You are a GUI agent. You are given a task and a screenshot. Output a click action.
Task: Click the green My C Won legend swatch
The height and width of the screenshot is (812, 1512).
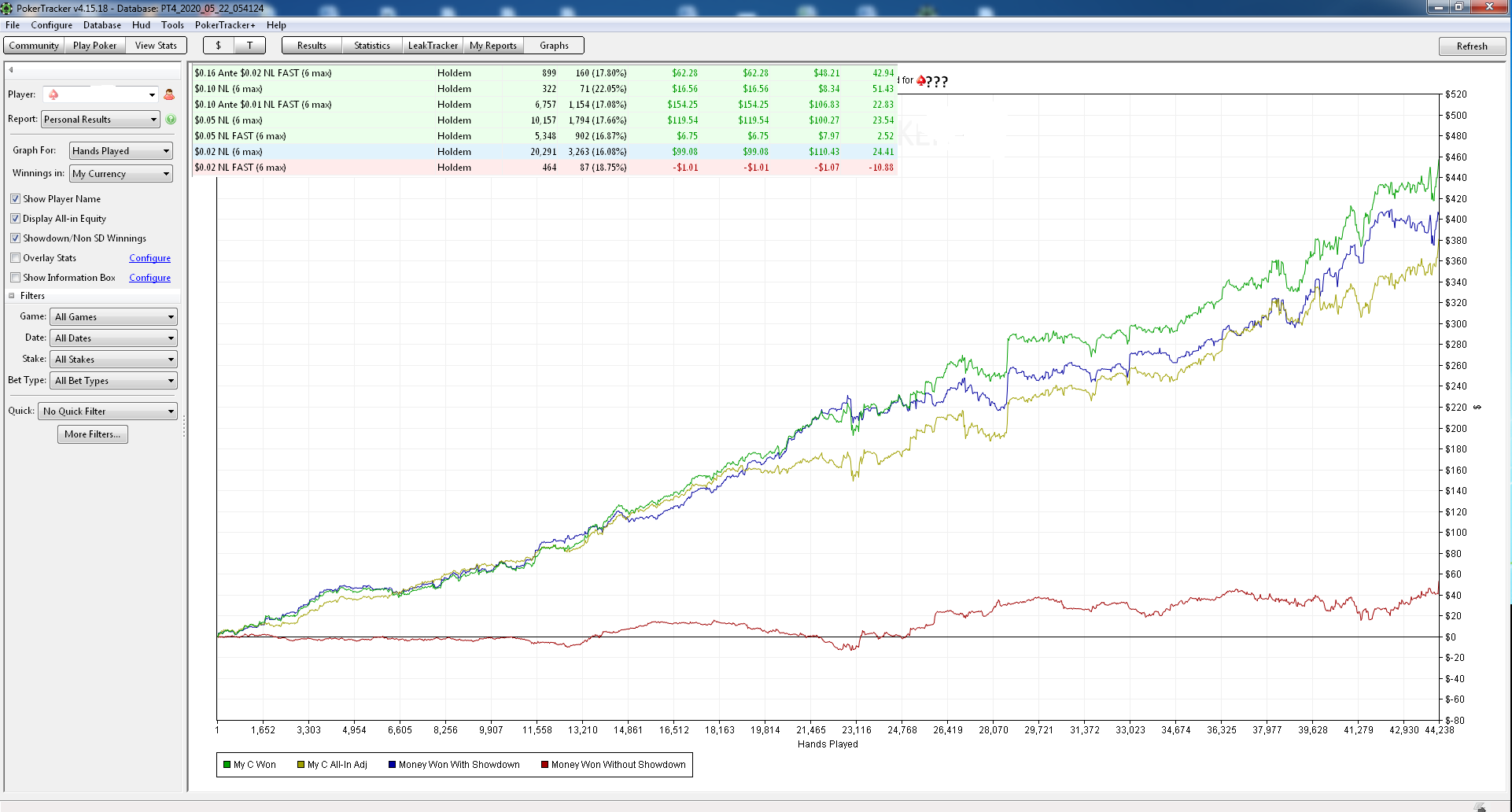point(227,765)
